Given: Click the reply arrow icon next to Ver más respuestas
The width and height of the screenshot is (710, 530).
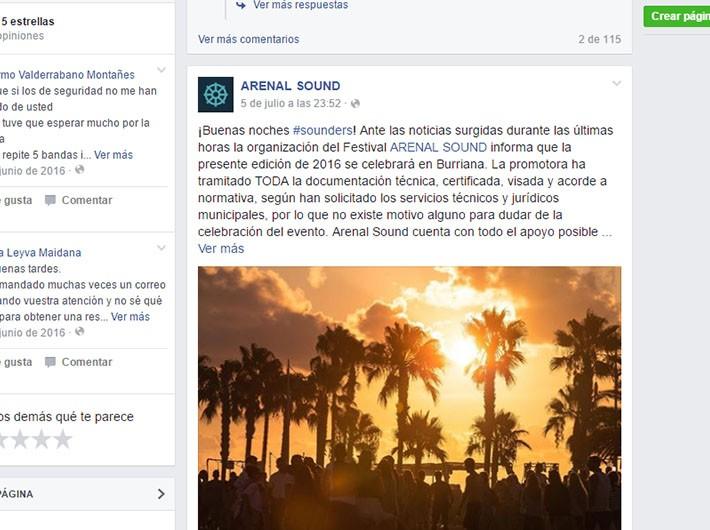Looking at the screenshot, I should pyautogui.click(x=241, y=5).
